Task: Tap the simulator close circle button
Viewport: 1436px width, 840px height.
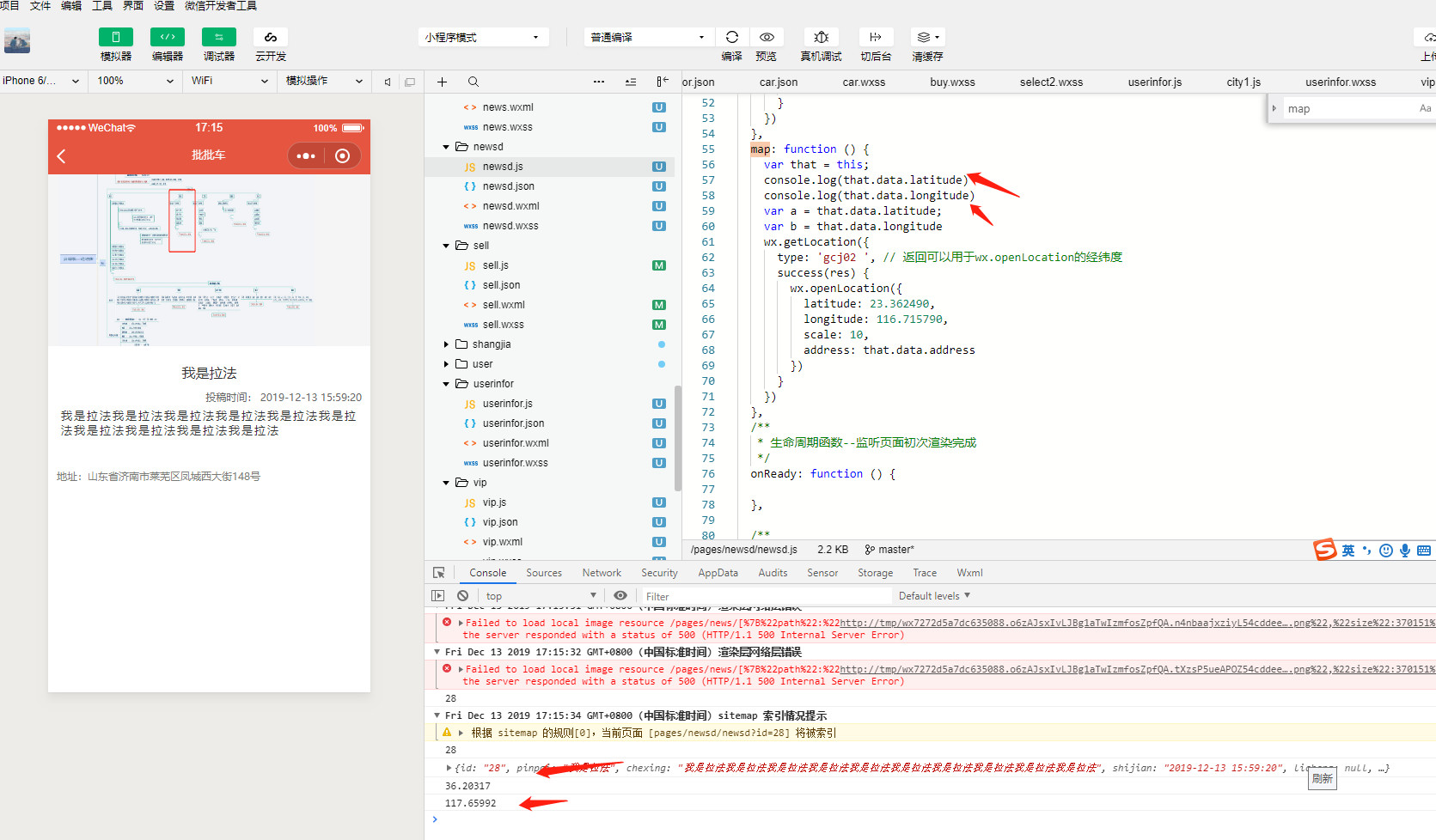Action: coord(342,155)
